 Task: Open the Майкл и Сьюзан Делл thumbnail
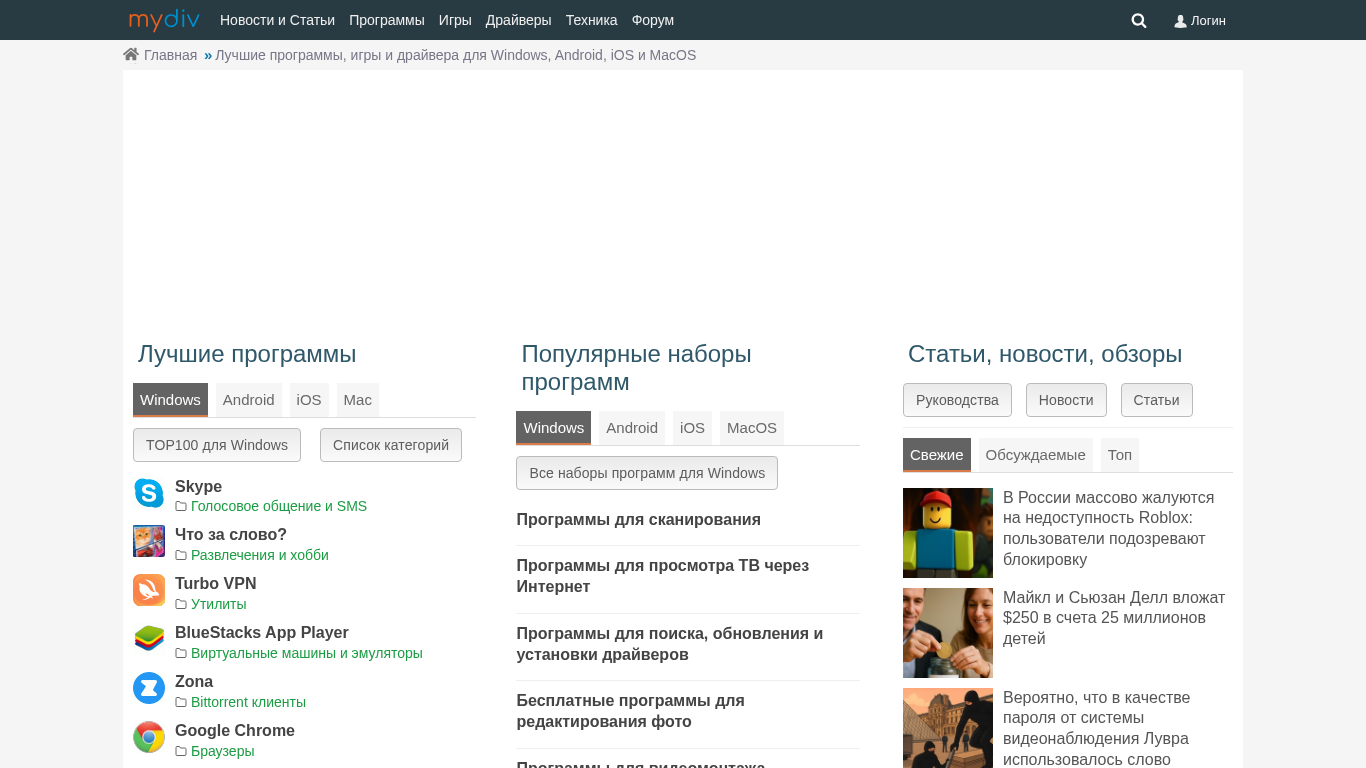948,633
